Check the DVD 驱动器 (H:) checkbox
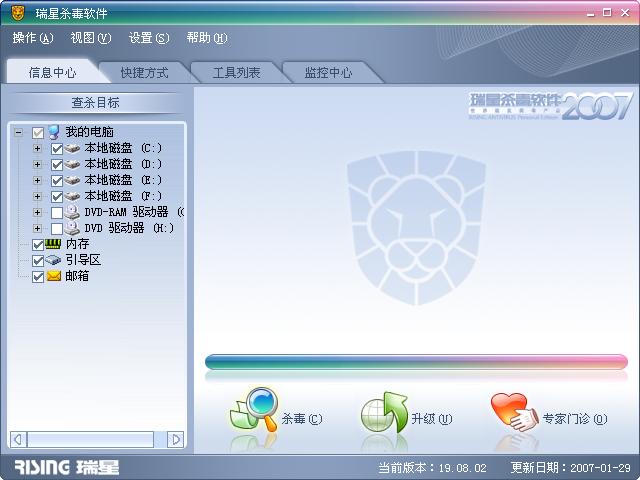640x480 pixels. point(57,228)
